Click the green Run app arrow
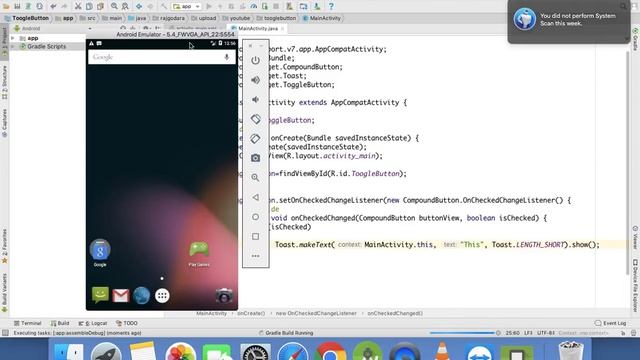This screenshot has height=360, width=640. 209,6
